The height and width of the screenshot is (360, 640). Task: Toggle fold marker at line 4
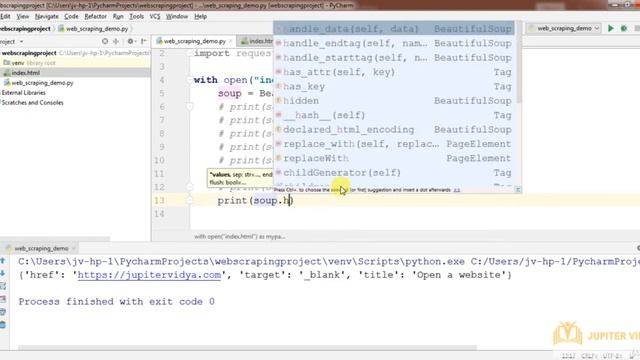pyautogui.click(x=190, y=80)
